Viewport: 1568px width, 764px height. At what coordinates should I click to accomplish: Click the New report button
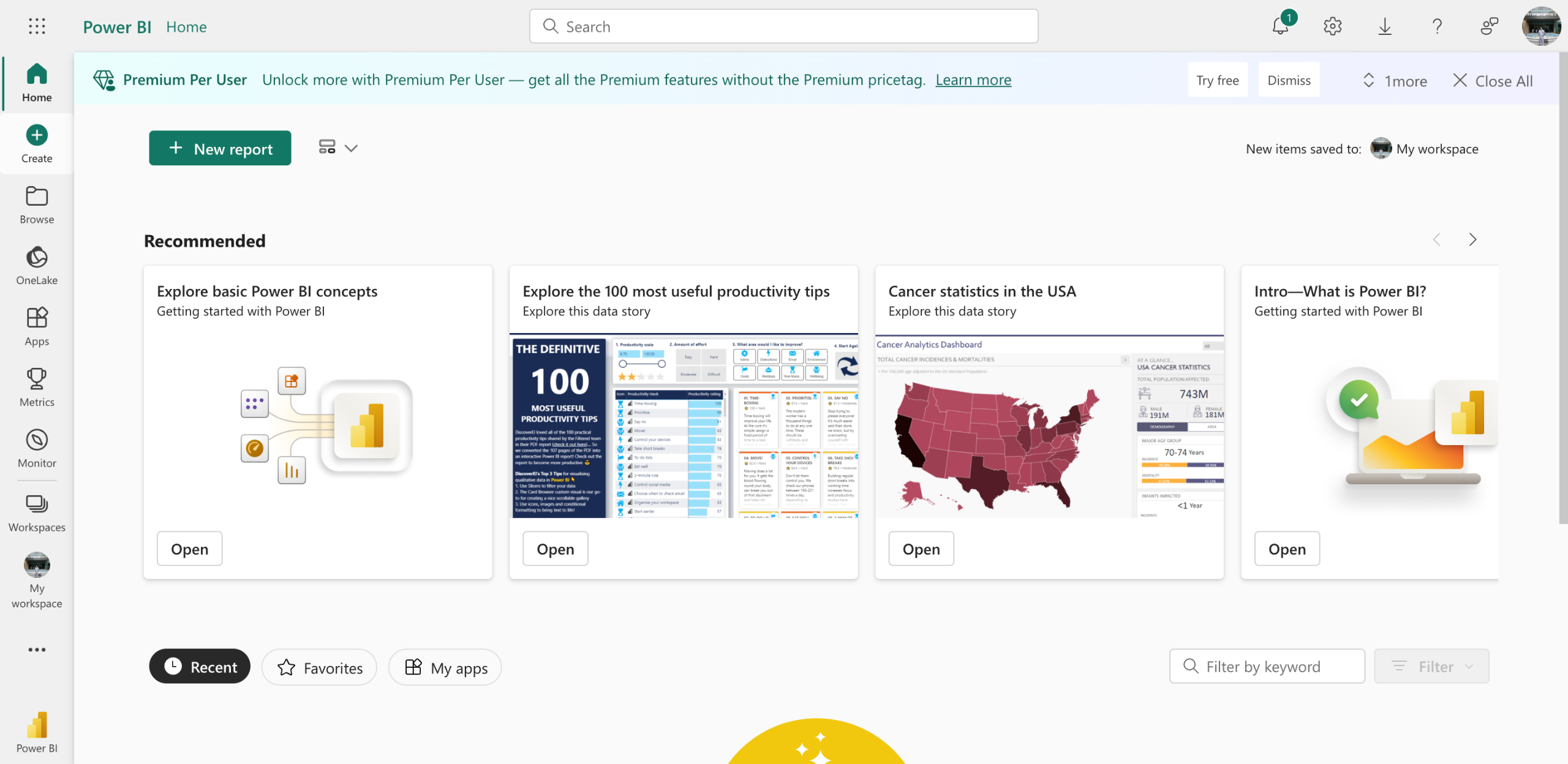(x=220, y=148)
